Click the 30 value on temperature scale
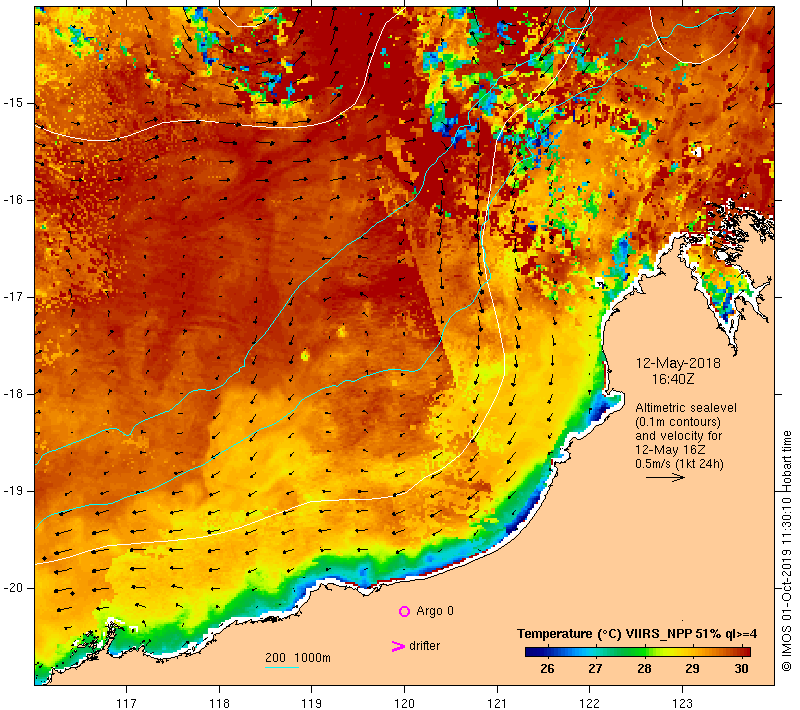800x710 pixels. tap(741, 669)
